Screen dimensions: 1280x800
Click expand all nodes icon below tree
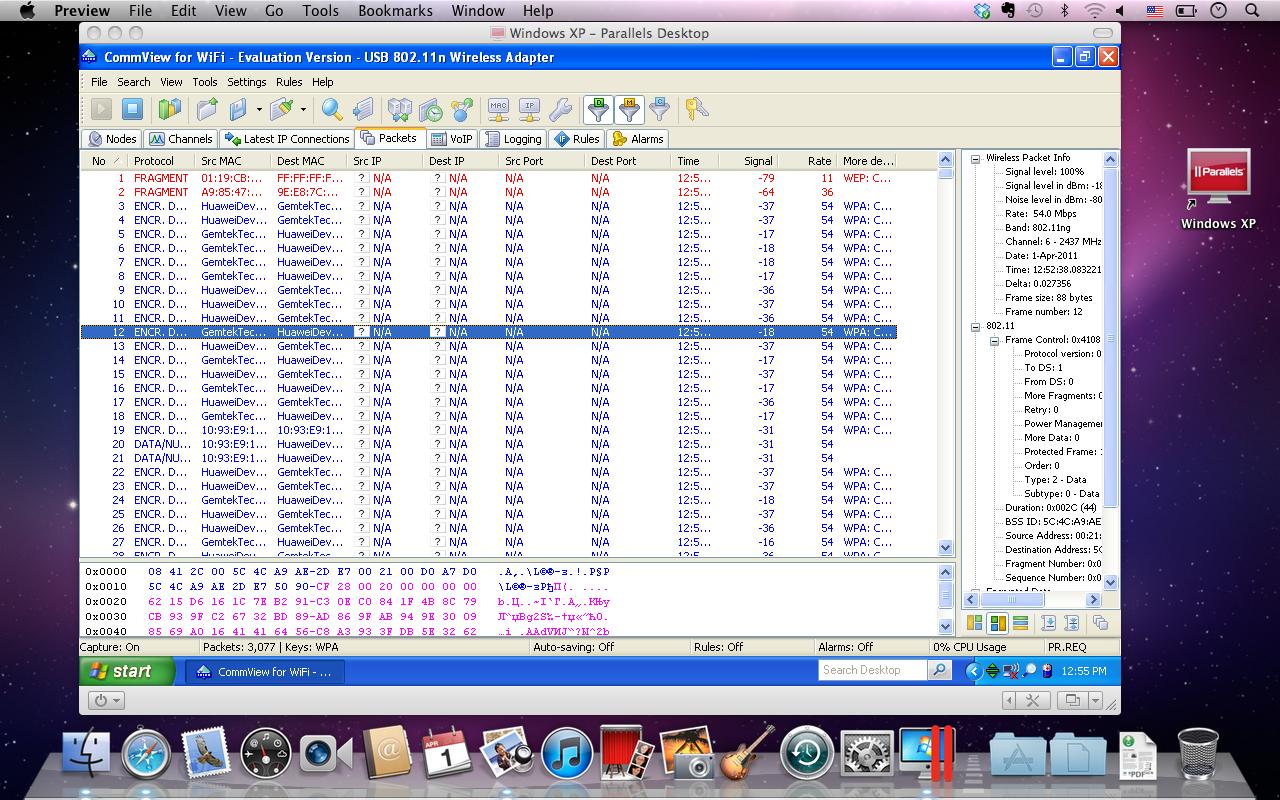pos(1048,623)
